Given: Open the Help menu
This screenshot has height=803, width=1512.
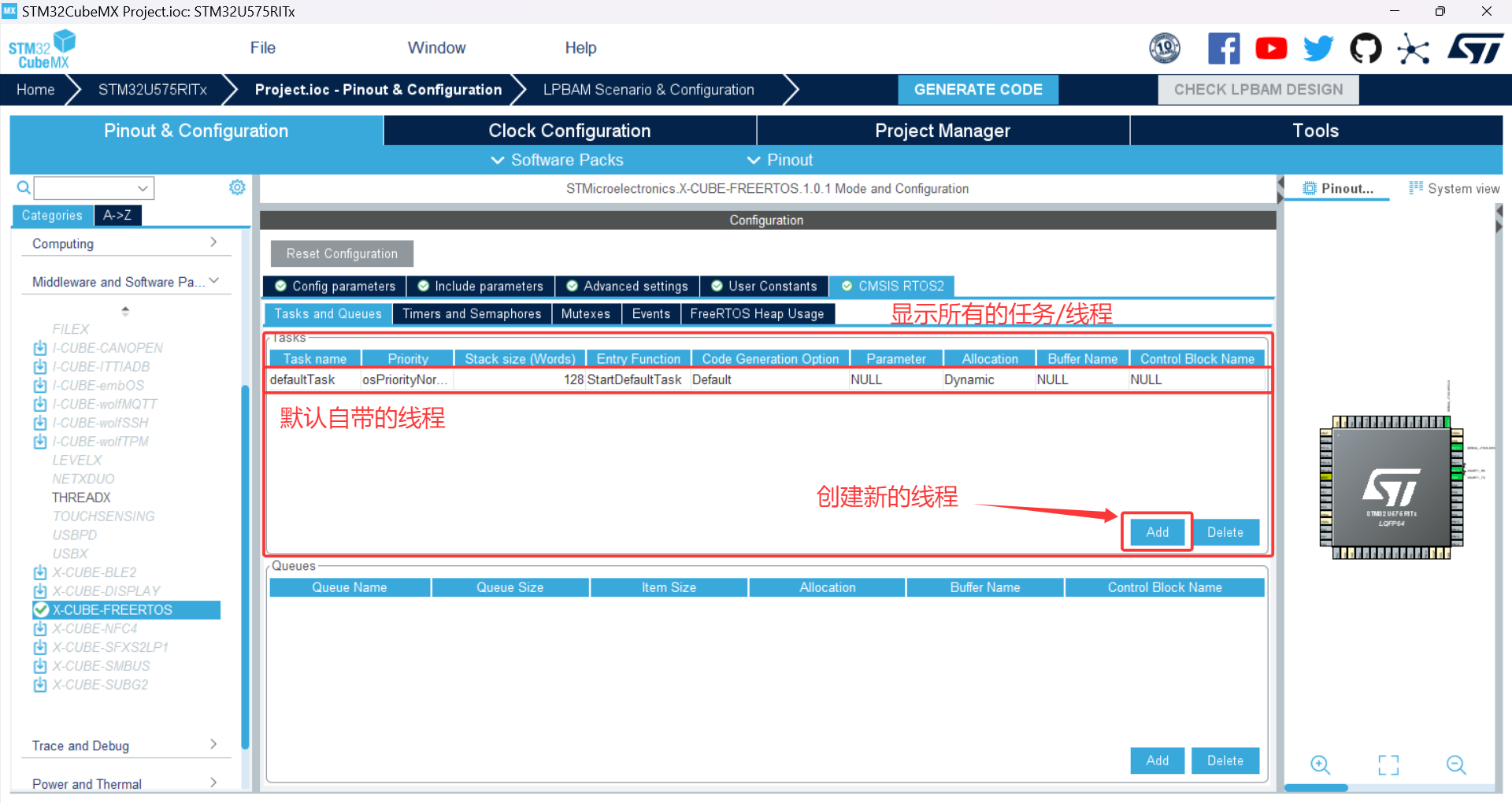Looking at the screenshot, I should pyautogui.click(x=580, y=48).
